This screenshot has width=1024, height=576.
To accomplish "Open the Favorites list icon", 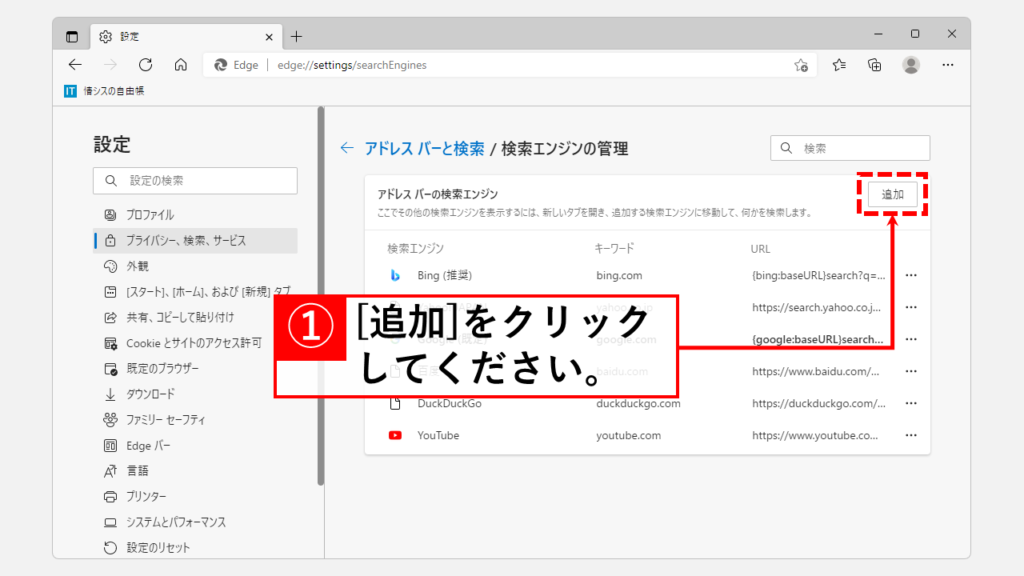I will (x=839, y=65).
